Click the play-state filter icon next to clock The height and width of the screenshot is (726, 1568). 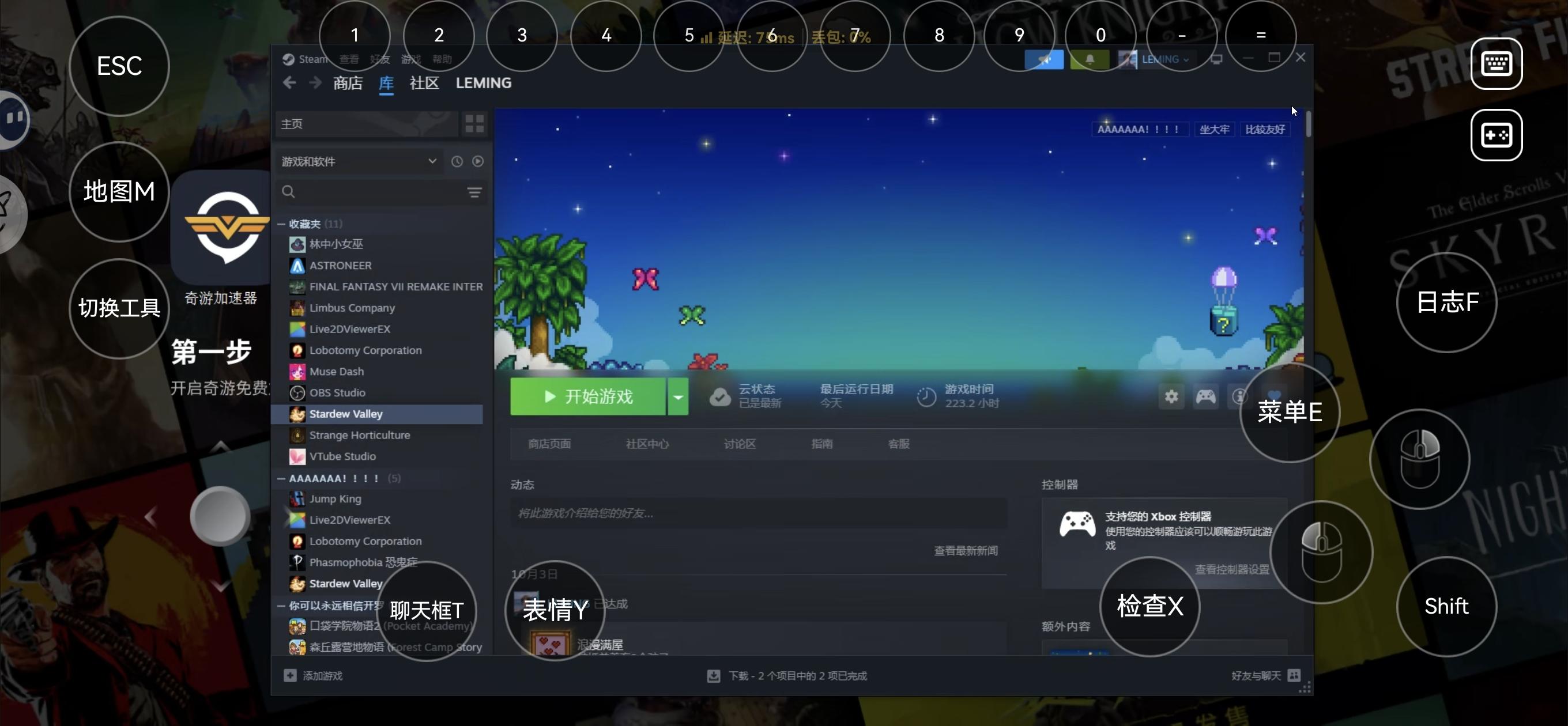(x=478, y=161)
